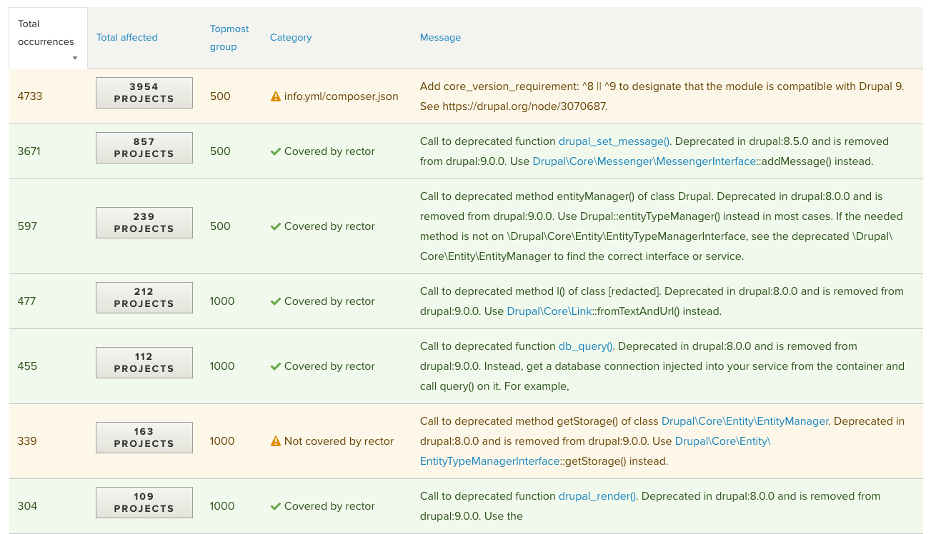Sort by Message column header
The height and width of the screenshot is (534, 936).
(440, 38)
